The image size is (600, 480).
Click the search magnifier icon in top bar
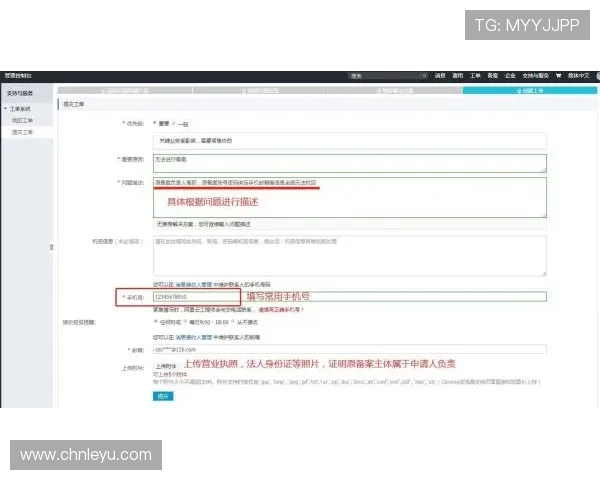[x=424, y=76]
